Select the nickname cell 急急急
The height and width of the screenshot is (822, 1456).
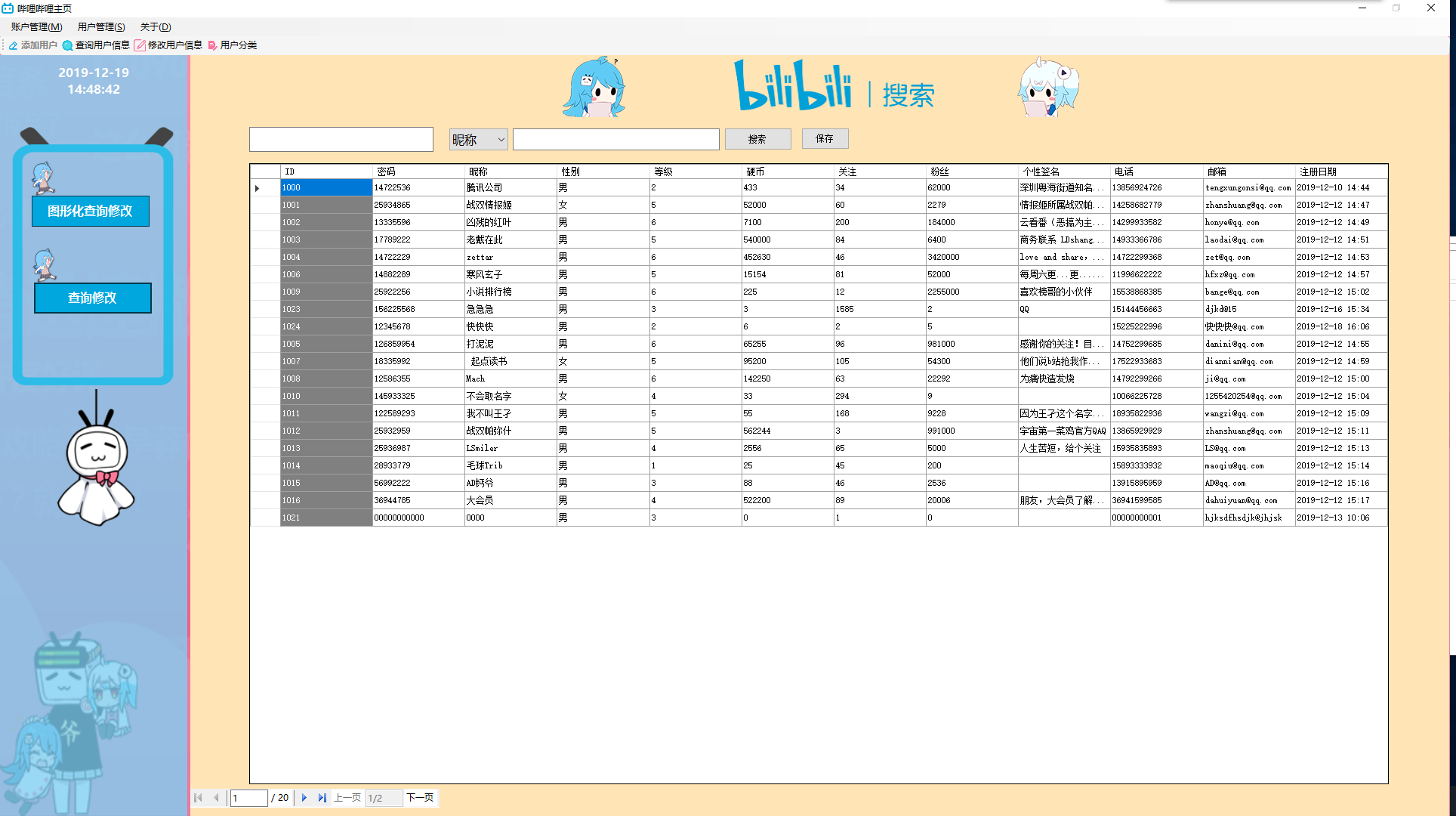pos(511,309)
